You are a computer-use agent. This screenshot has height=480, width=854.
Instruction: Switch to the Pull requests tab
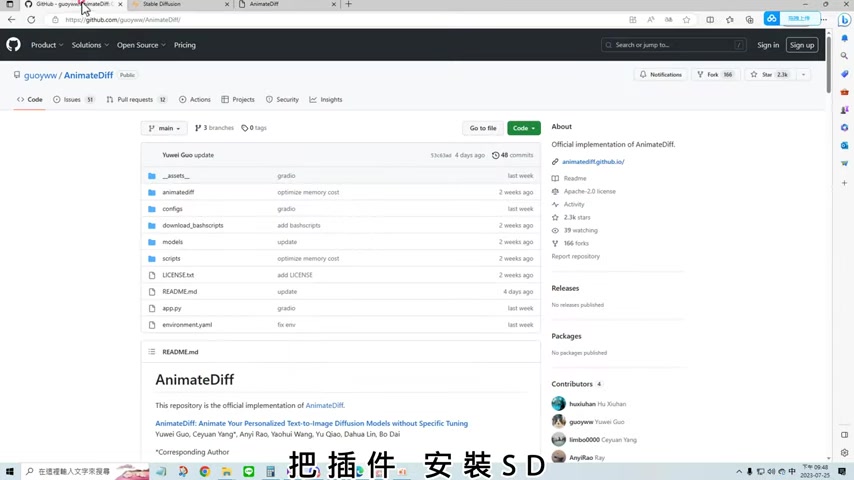click(137, 100)
